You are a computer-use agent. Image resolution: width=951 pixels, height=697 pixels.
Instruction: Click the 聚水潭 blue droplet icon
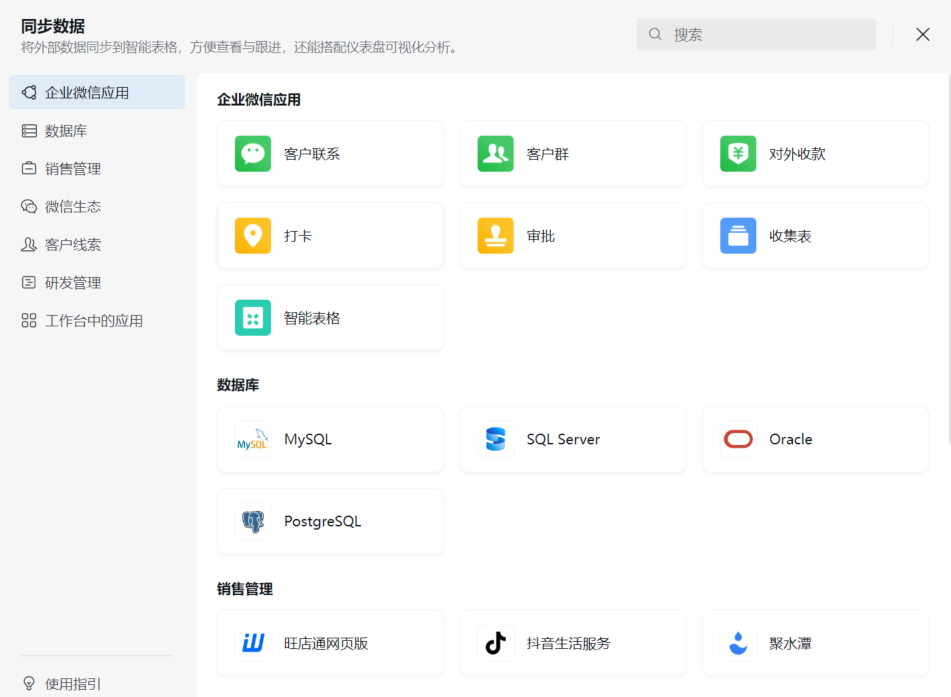coord(738,643)
